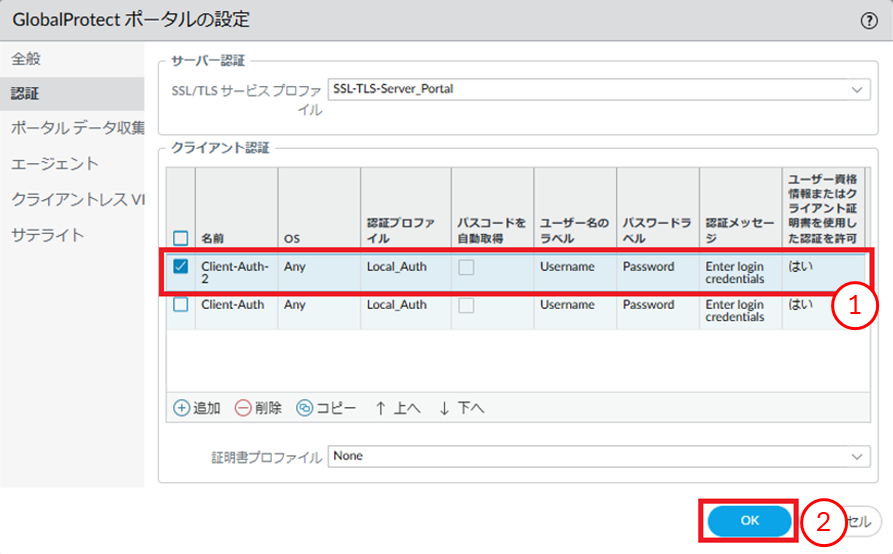The width and height of the screenshot is (893, 554).
Task: Open the SSL/TLS service profile dropdown
Action: click(856, 90)
